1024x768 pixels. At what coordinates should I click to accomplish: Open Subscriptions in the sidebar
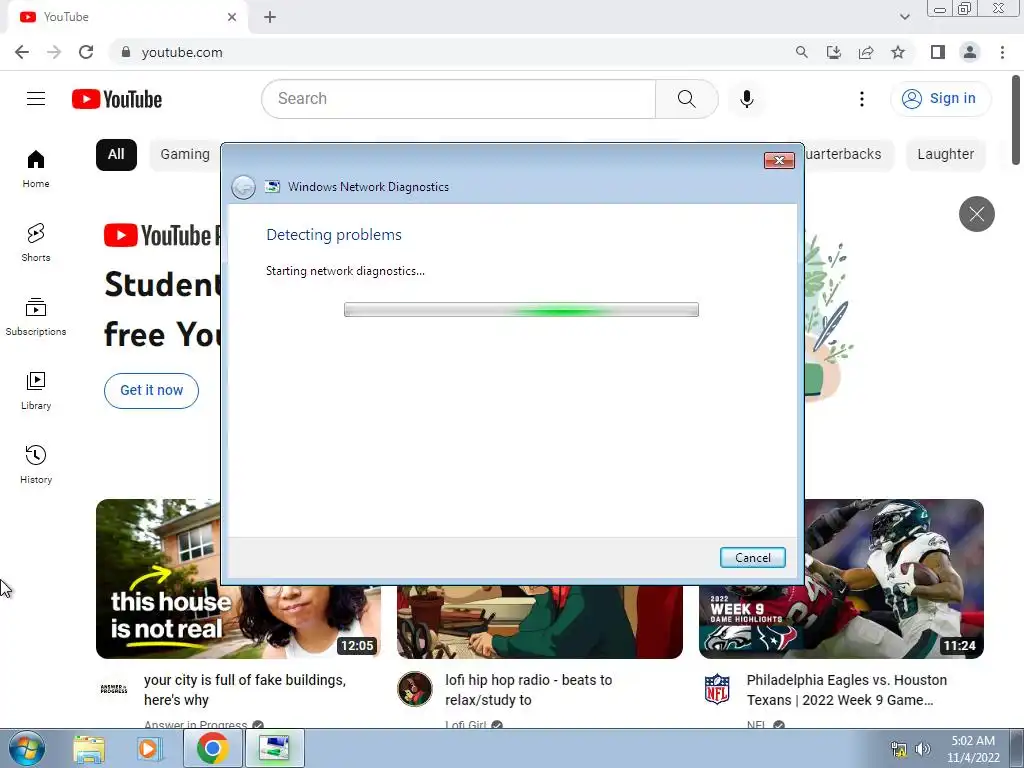(36, 317)
